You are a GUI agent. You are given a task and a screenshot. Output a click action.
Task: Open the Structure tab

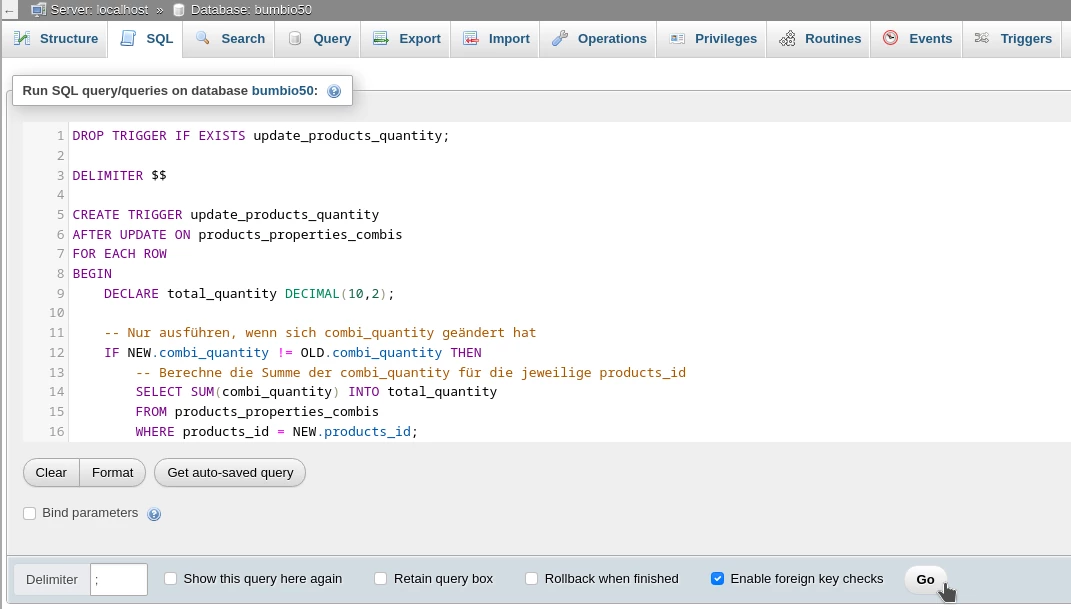55,39
